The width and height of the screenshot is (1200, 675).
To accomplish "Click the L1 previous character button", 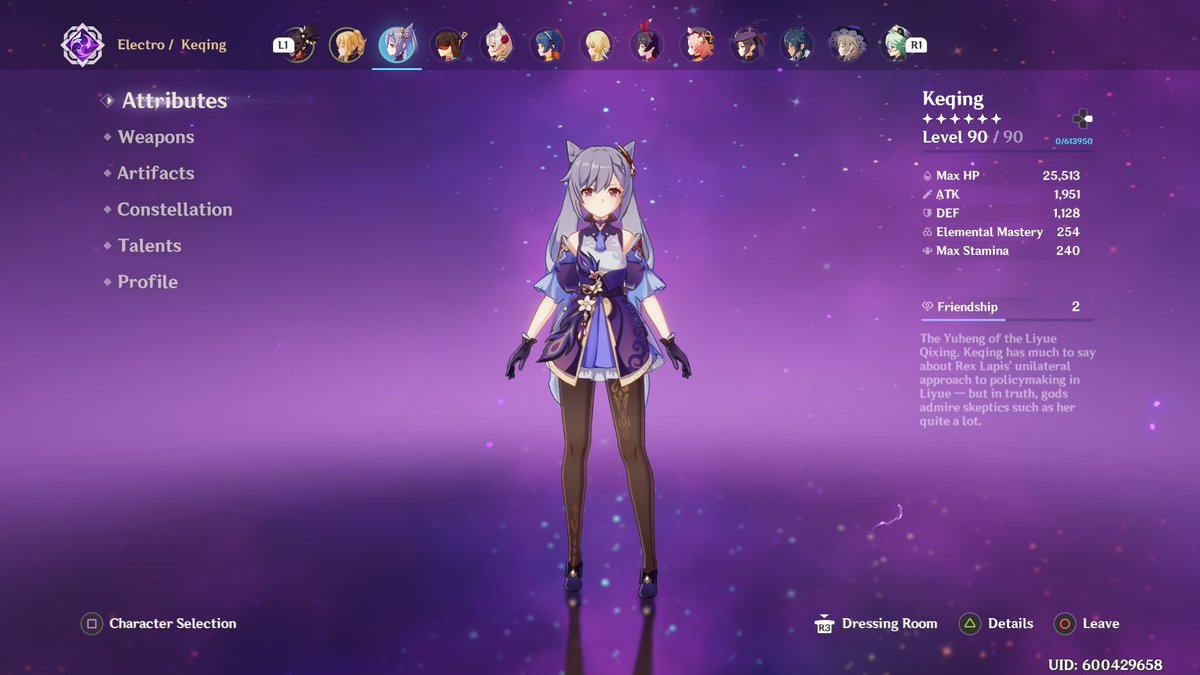I will (283, 45).
